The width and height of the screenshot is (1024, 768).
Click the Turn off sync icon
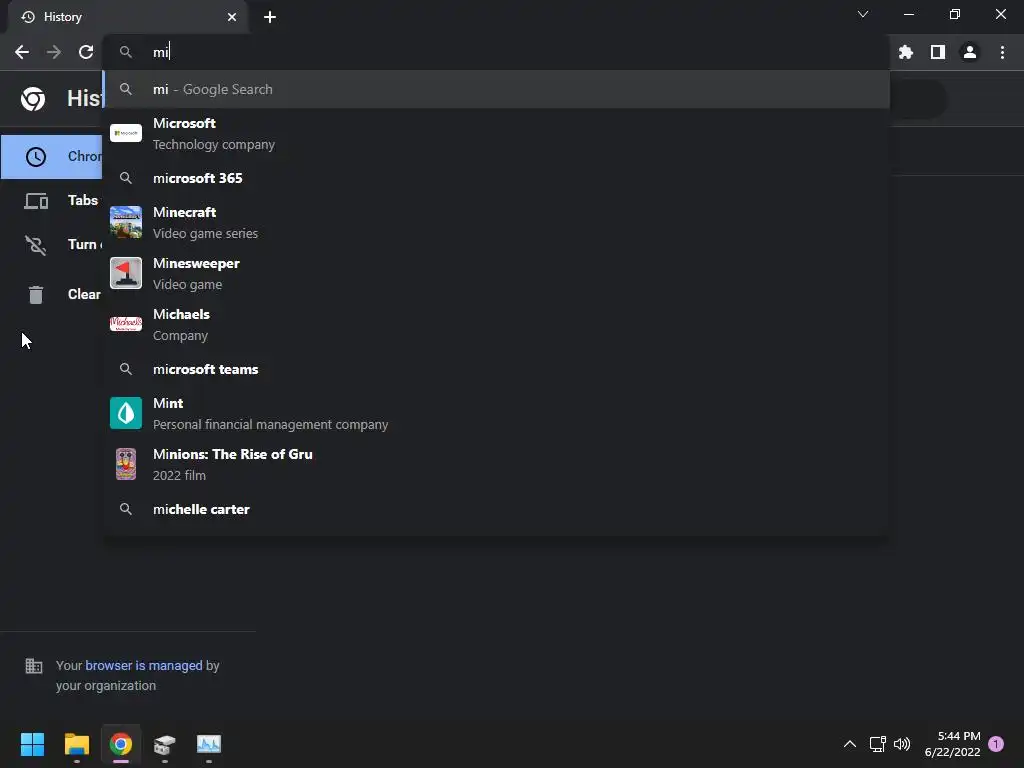[x=36, y=245]
